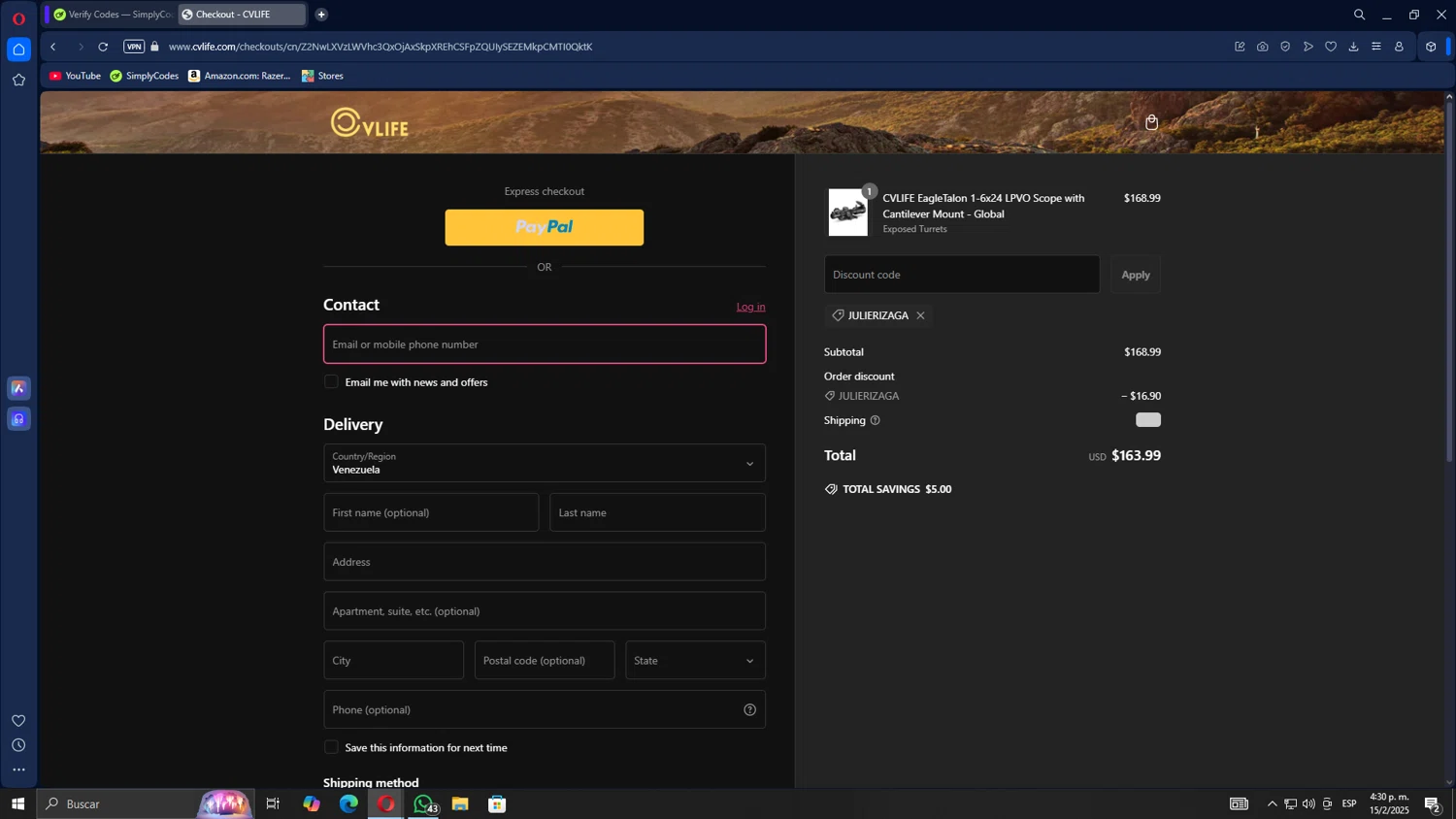Screen dimensions: 1456x819
Task: Select the Checkout - CVLIFE tab
Action: (x=241, y=15)
